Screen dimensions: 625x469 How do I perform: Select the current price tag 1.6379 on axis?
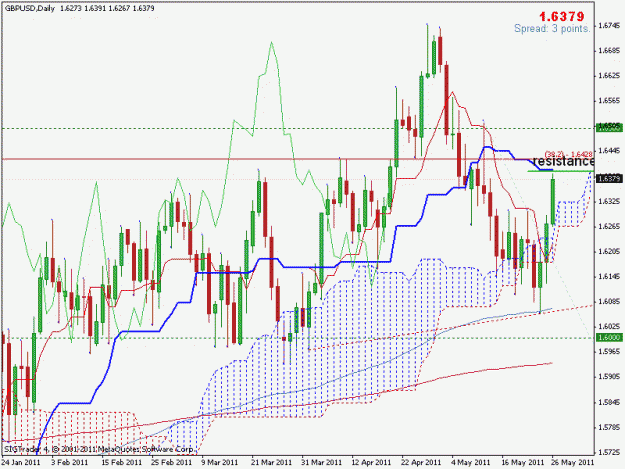[609, 179]
